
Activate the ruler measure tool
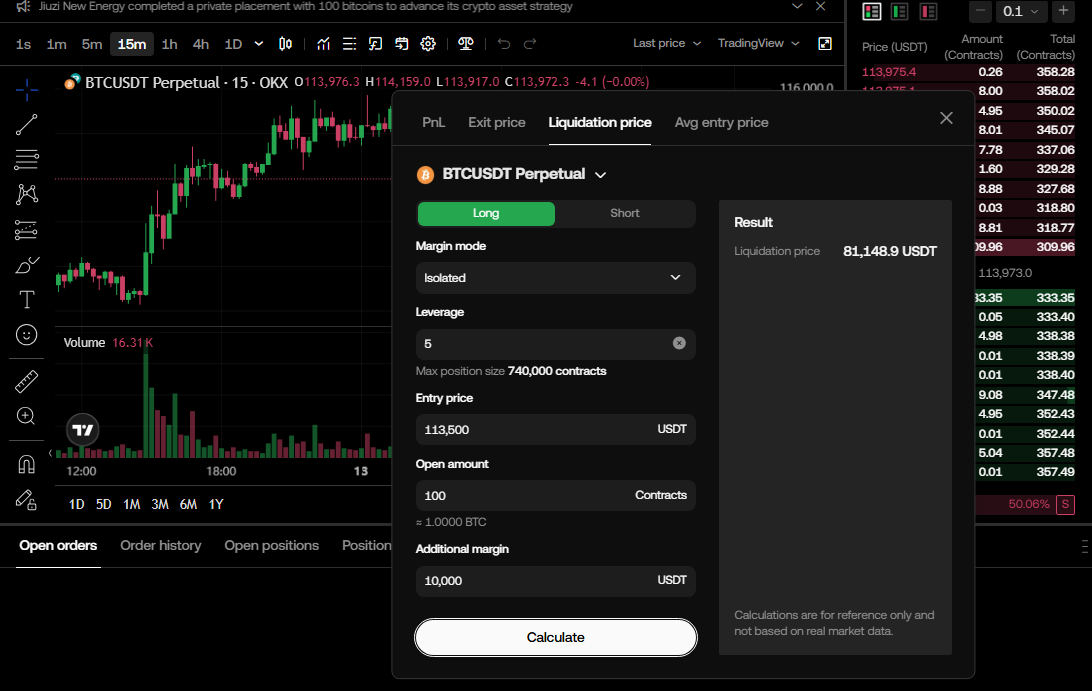[x=27, y=381]
